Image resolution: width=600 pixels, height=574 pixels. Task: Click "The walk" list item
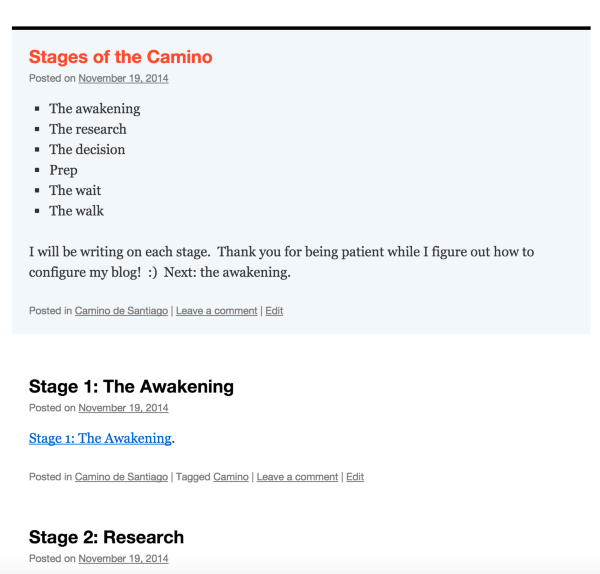[76, 211]
